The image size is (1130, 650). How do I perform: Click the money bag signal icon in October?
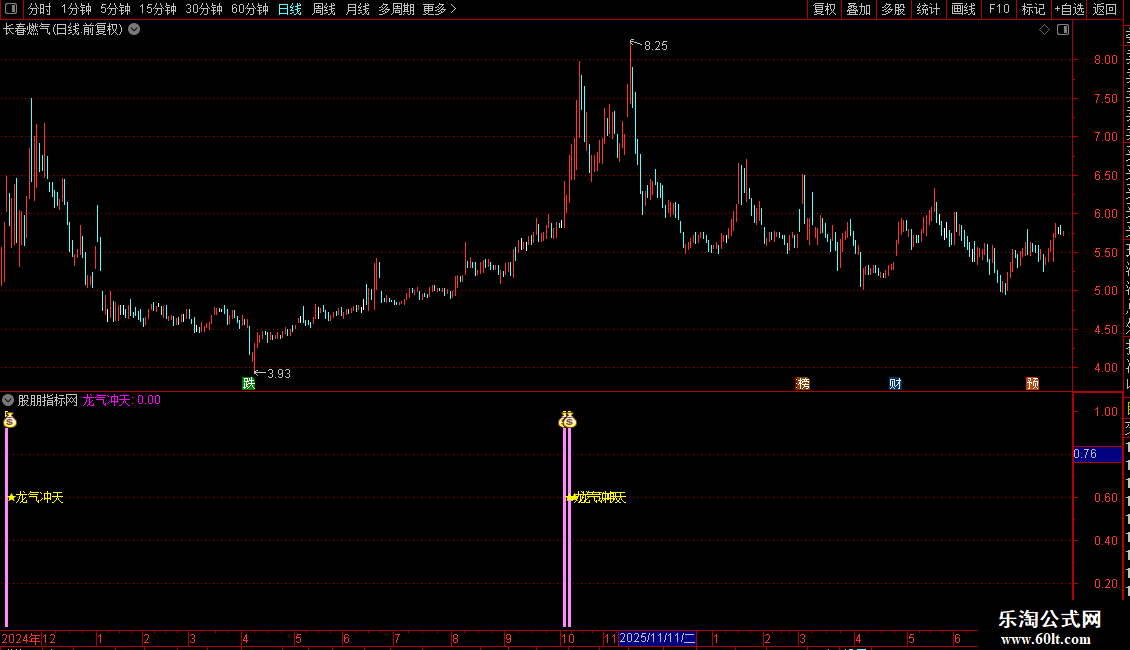(568, 419)
